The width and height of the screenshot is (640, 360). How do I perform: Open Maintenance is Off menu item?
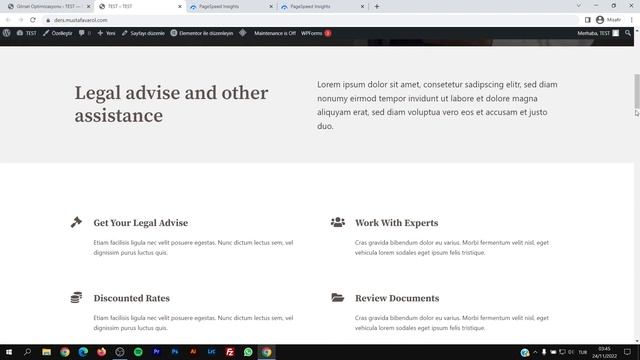tap(275, 33)
